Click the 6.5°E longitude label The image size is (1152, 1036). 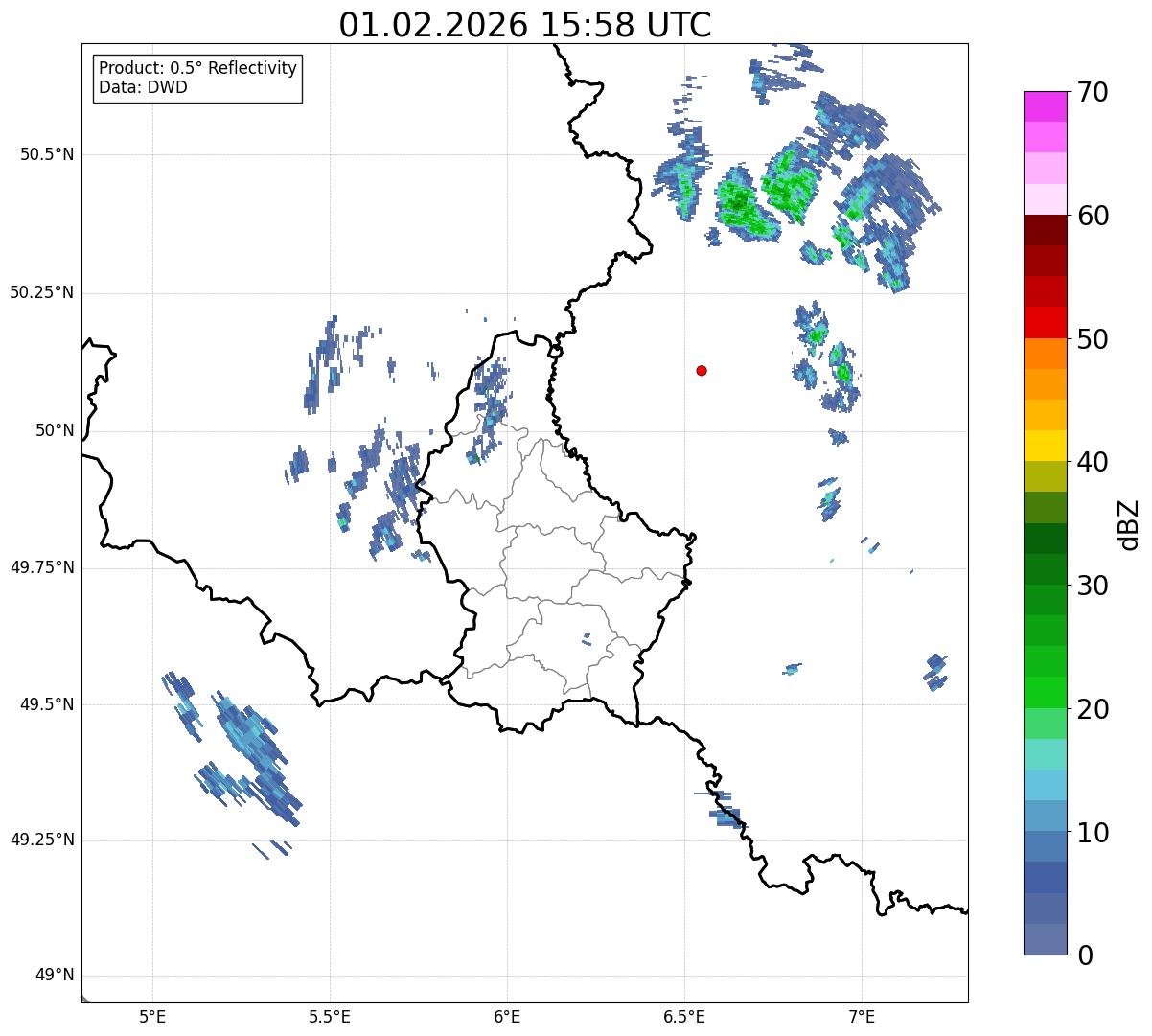tap(684, 1016)
